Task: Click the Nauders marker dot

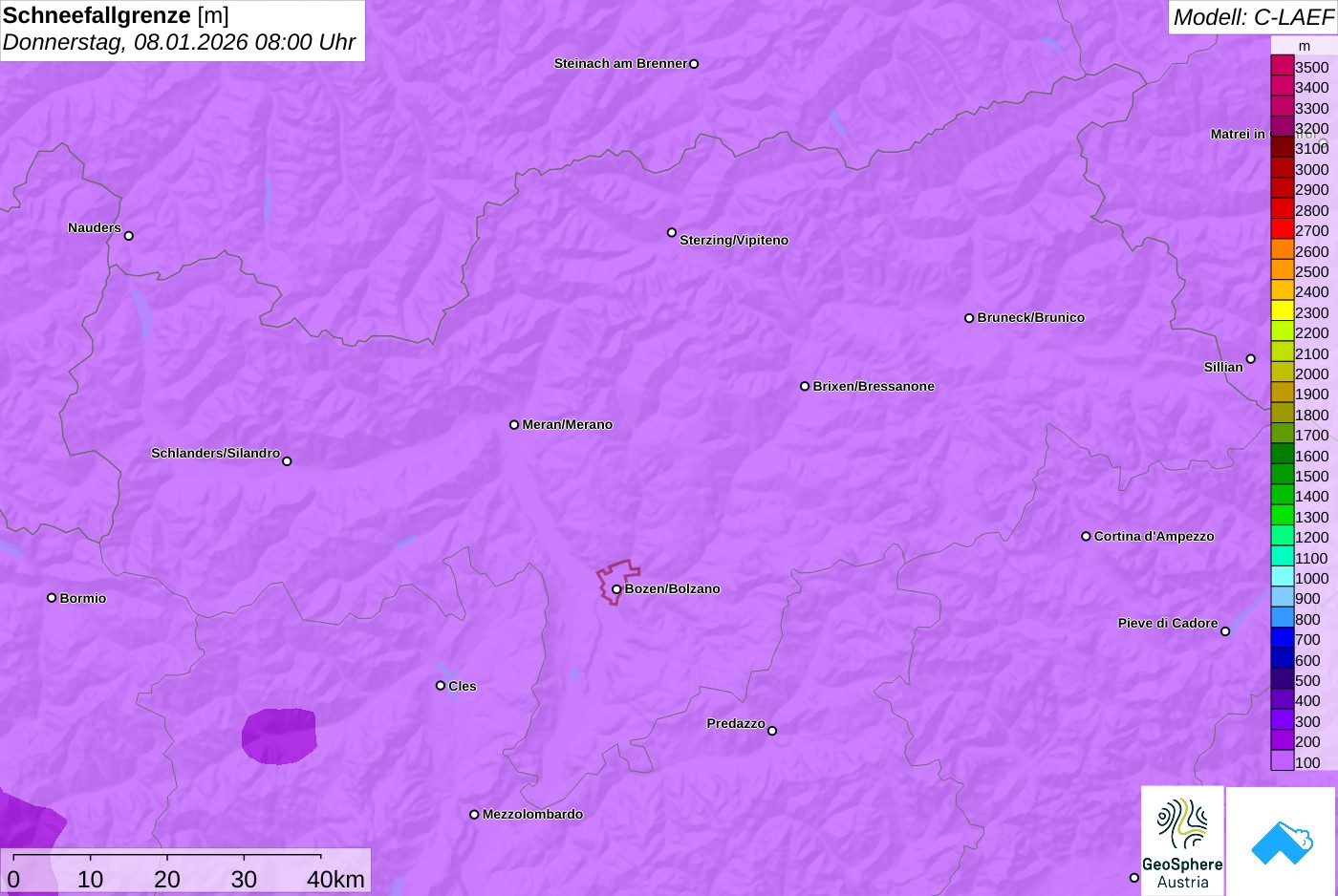Action: (129, 235)
